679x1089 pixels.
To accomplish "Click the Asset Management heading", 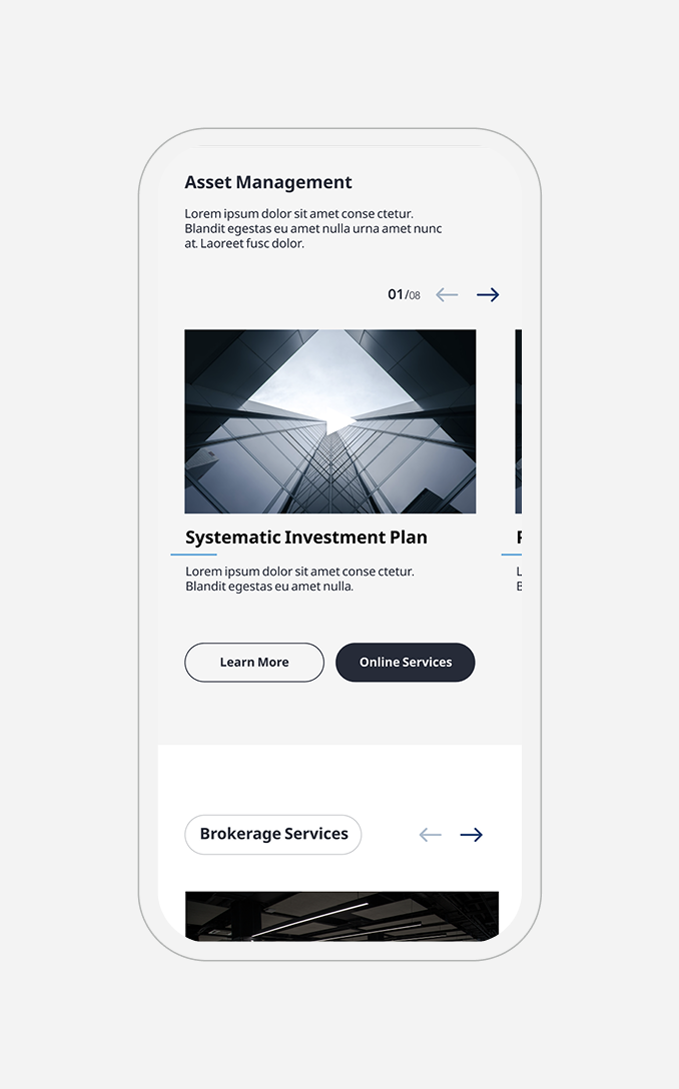I will tap(268, 182).
